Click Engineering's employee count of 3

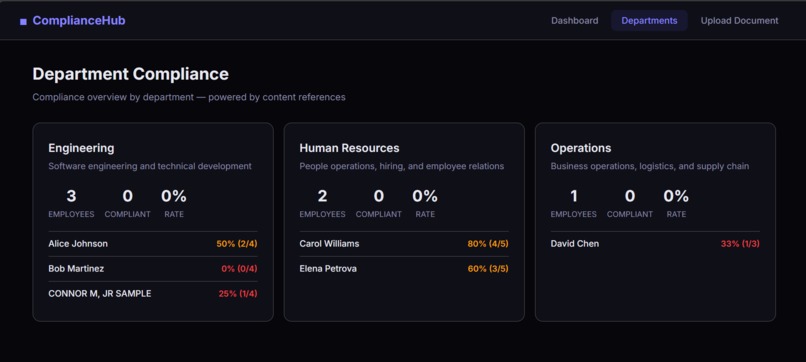pos(71,196)
